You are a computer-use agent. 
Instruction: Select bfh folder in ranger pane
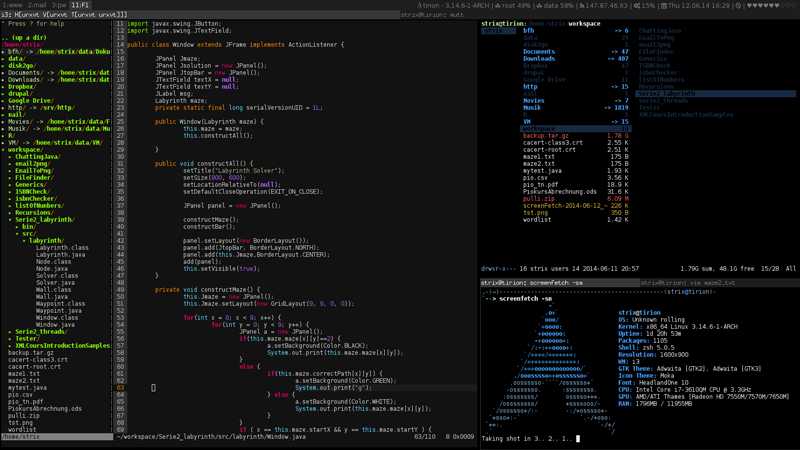pyautogui.click(x=576, y=31)
